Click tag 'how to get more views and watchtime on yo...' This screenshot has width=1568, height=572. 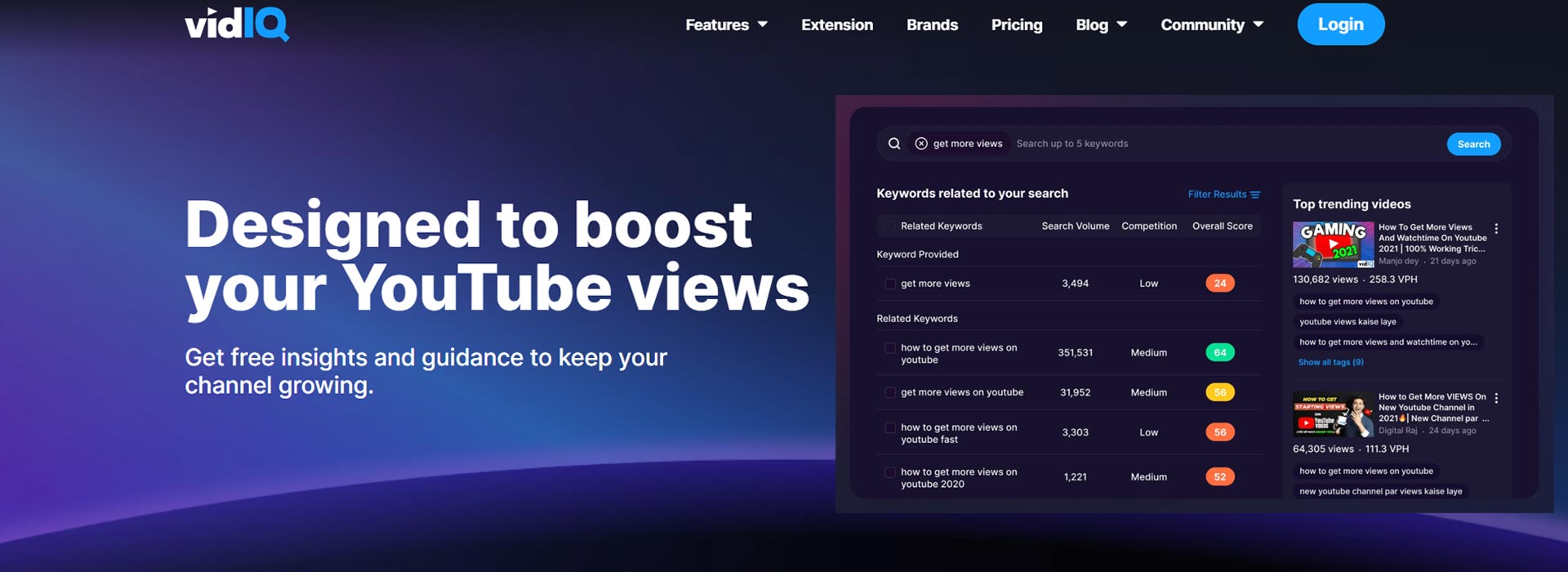click(x=1388, y=342)
